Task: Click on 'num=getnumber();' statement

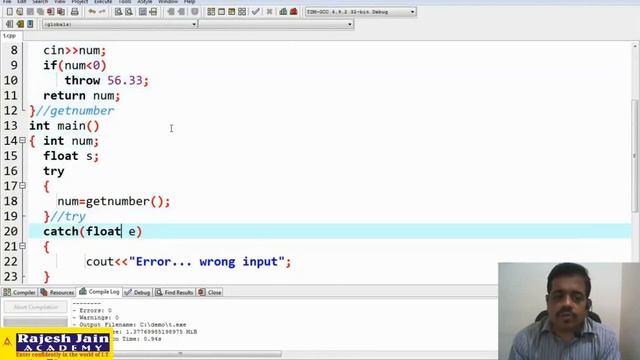Action: click(113, 201)
